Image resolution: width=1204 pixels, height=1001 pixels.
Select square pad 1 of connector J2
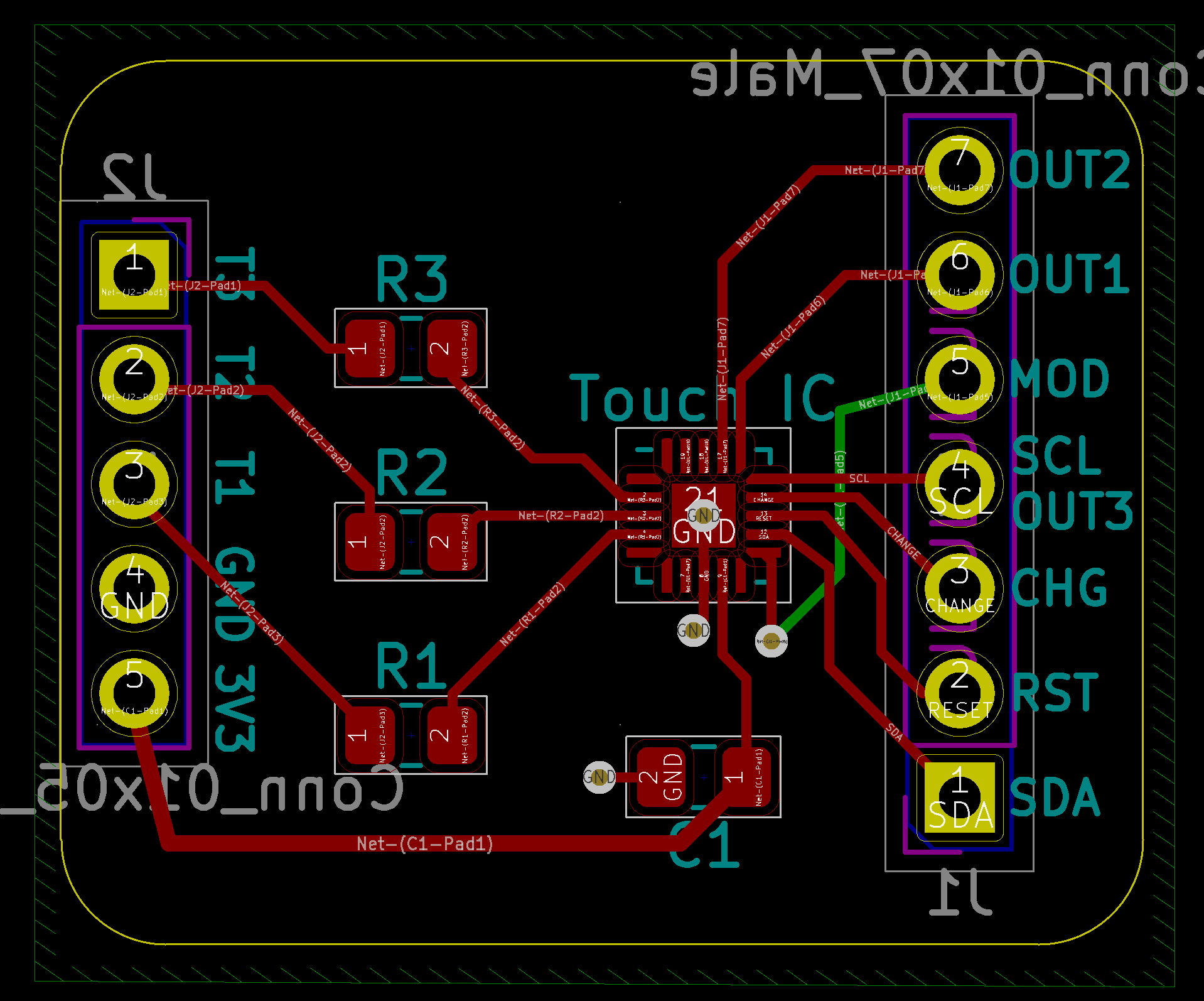click(134, 274)
